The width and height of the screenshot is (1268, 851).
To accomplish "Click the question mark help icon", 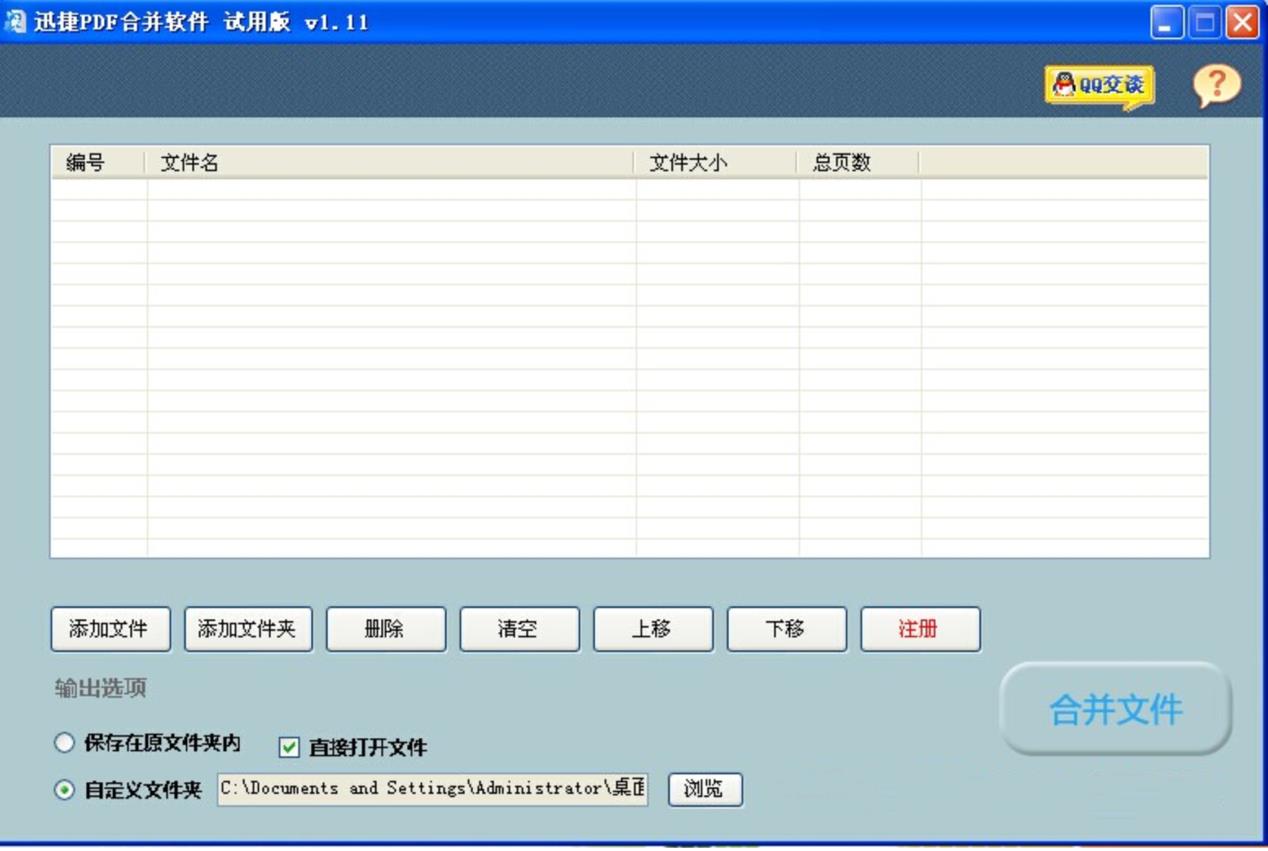I will (1216, 85).
